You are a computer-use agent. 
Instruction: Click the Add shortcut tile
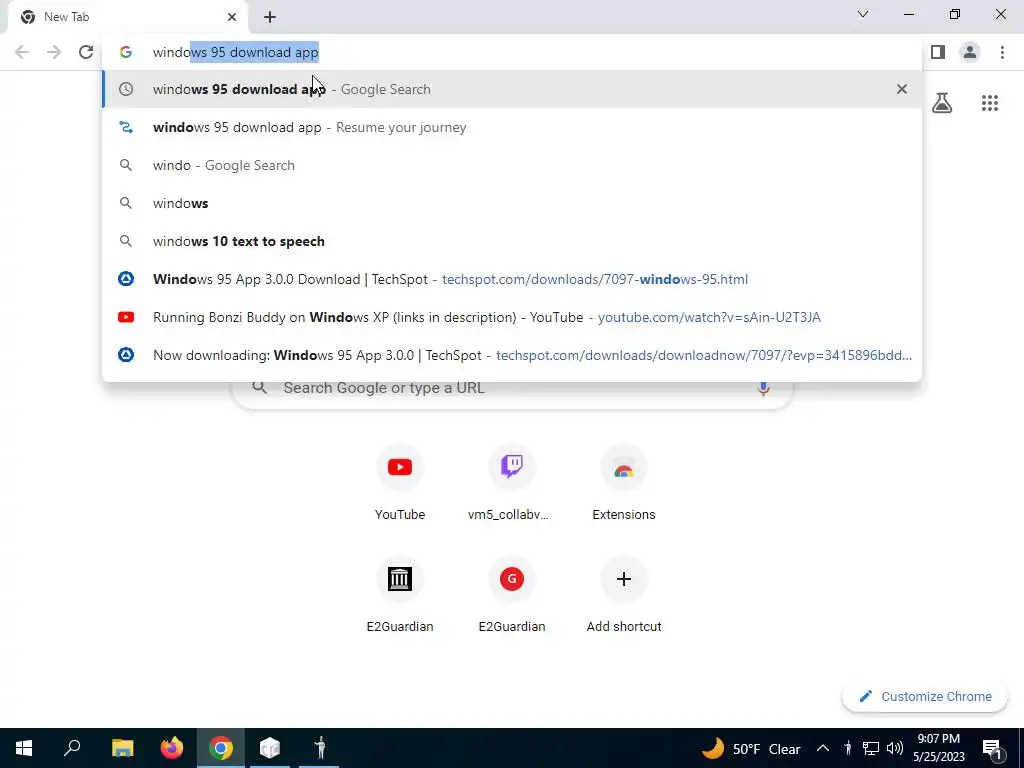pyautogui.click(x=624, y=596)
